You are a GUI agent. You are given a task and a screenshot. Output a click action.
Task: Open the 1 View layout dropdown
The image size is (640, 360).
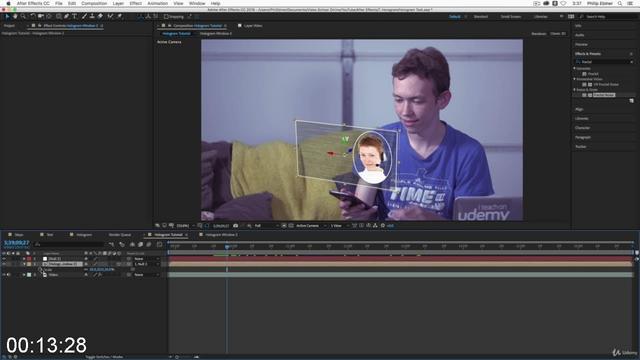click(339, 226)
